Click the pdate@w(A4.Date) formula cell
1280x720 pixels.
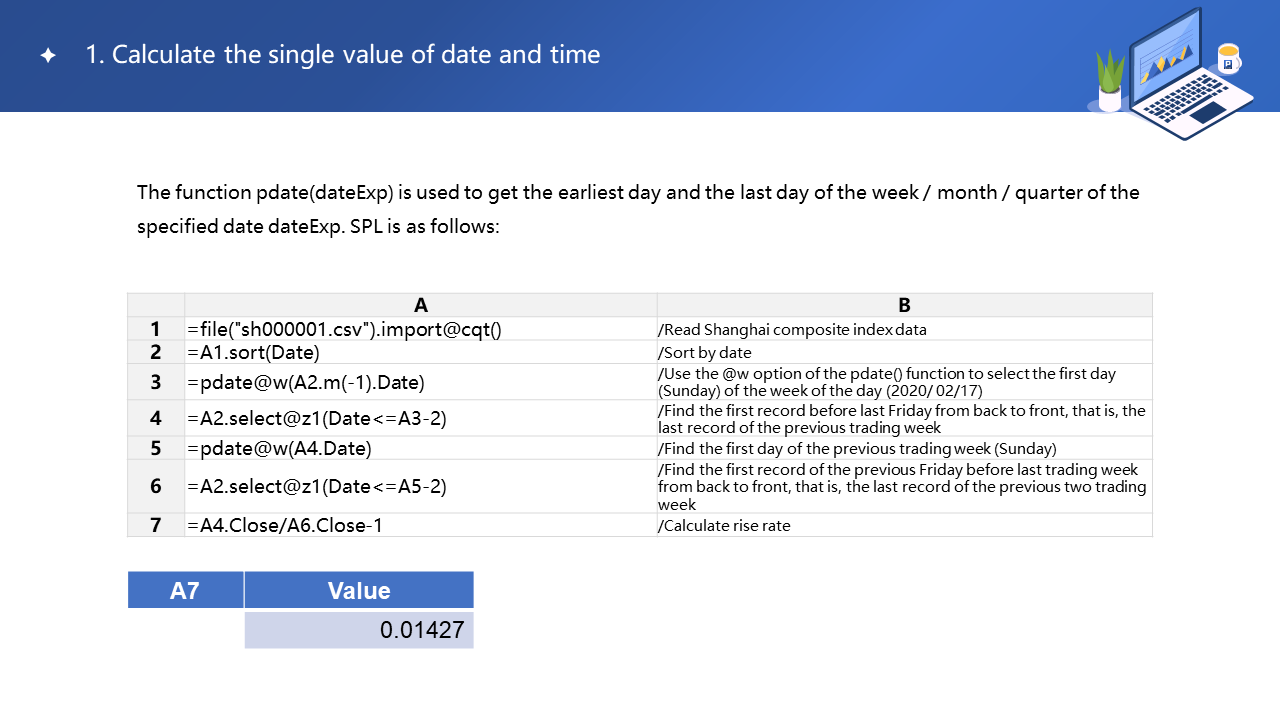[279, 448]
